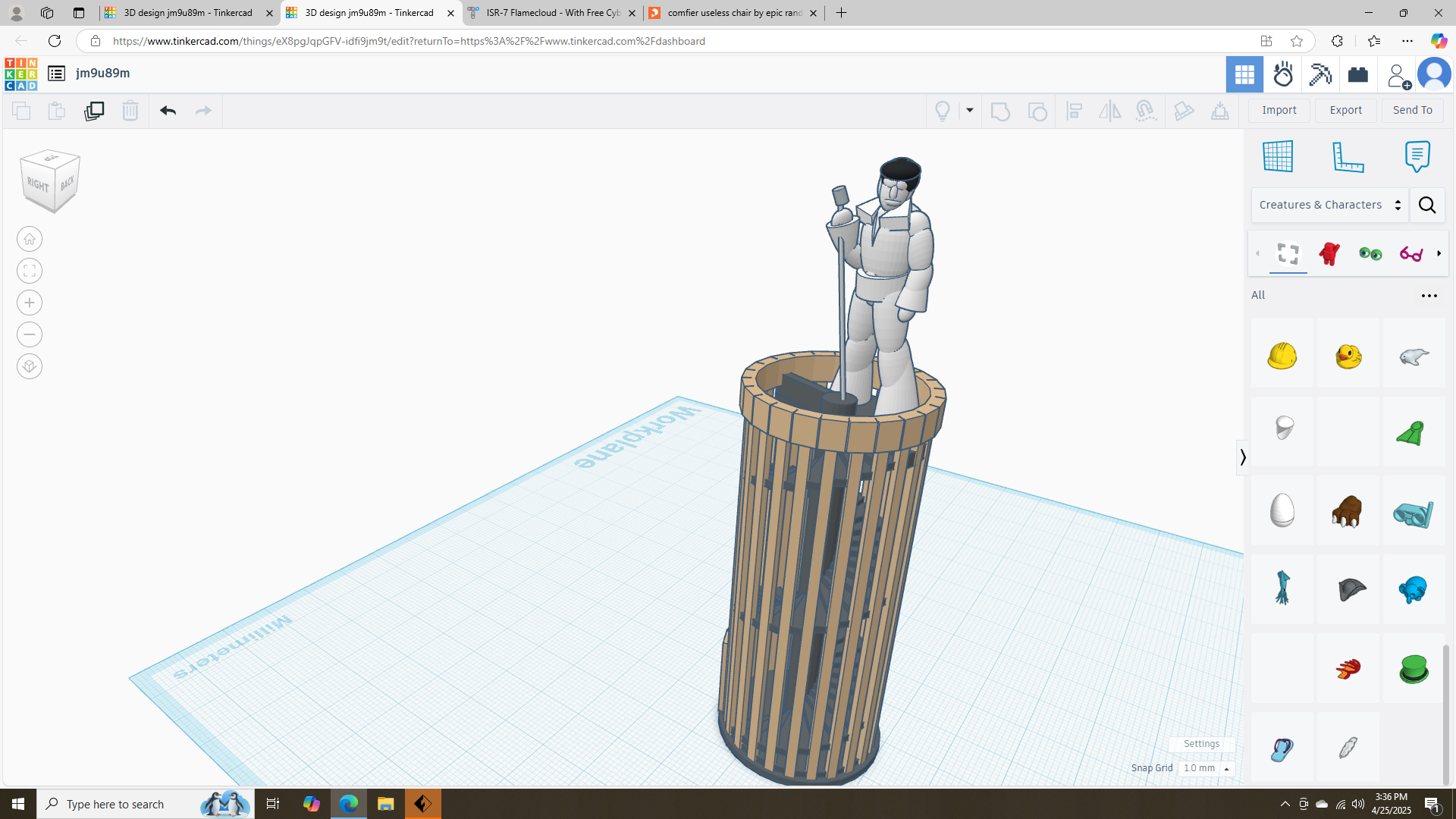Open Creatures & Characters shape category dropdown
This screenshot has height=819, width=1456.
[x=1330, y=205]
